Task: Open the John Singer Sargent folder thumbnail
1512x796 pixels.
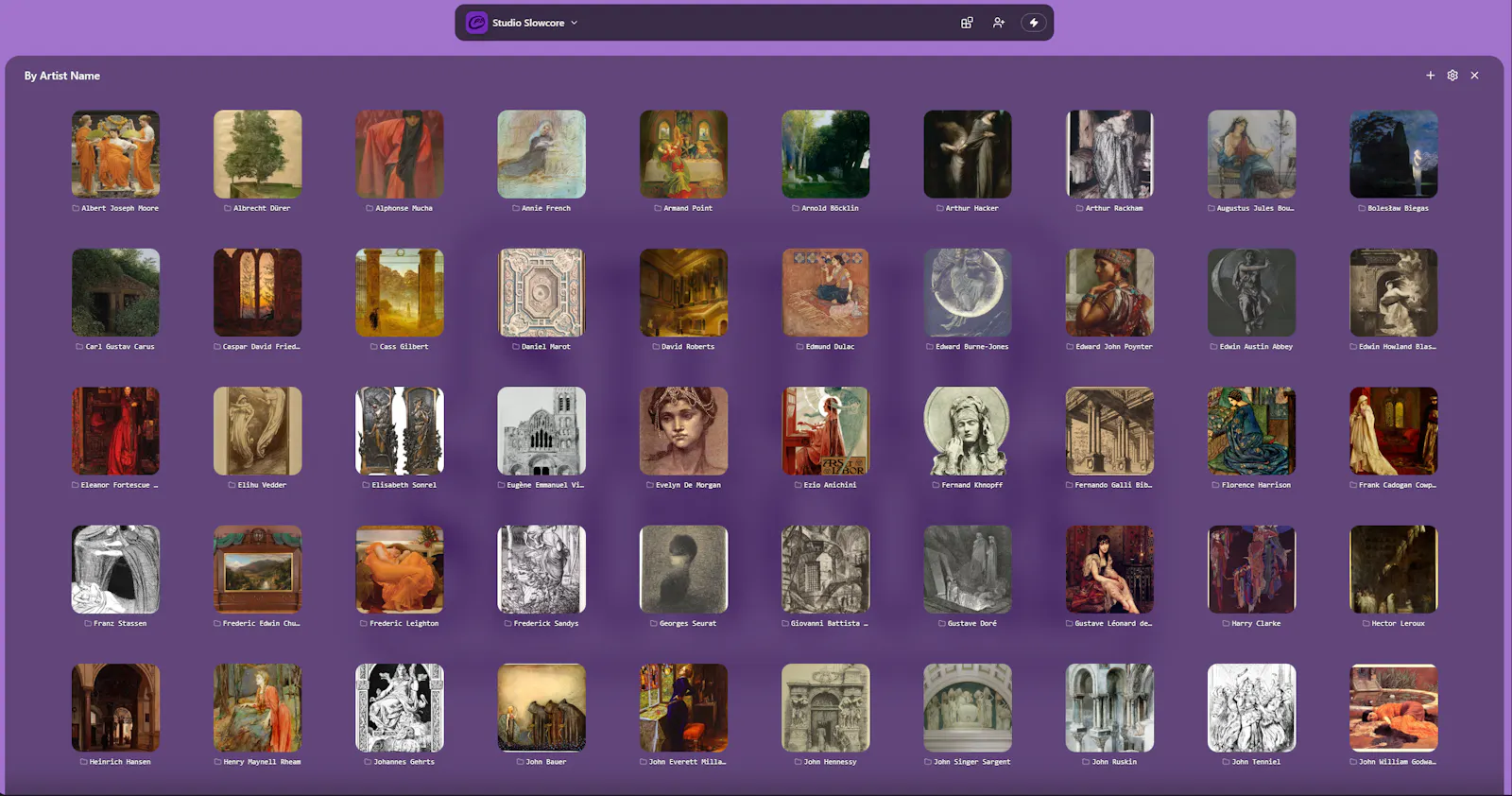Action: 968,708
